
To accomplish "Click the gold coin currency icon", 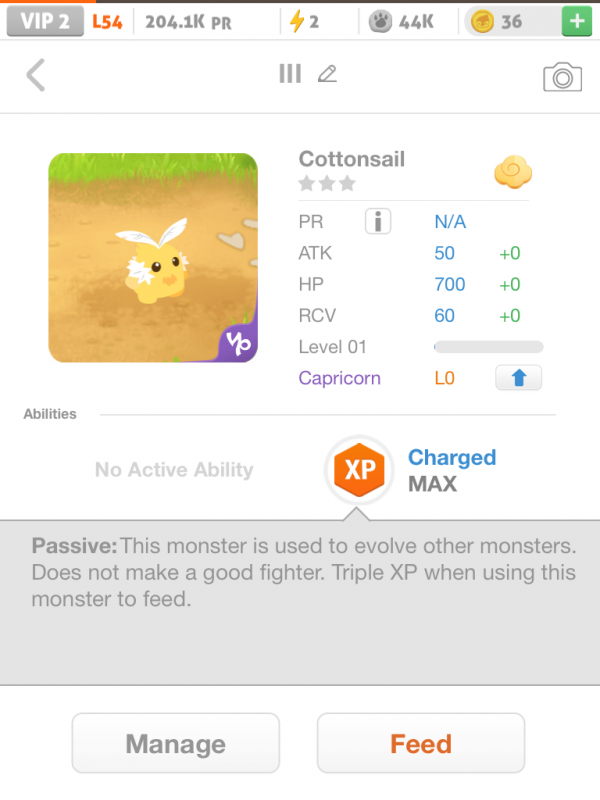I will tap(481, 21).
